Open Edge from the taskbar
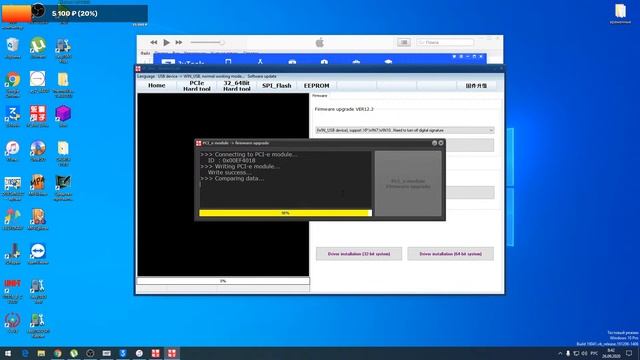640x360 pixels. [25, 353]
